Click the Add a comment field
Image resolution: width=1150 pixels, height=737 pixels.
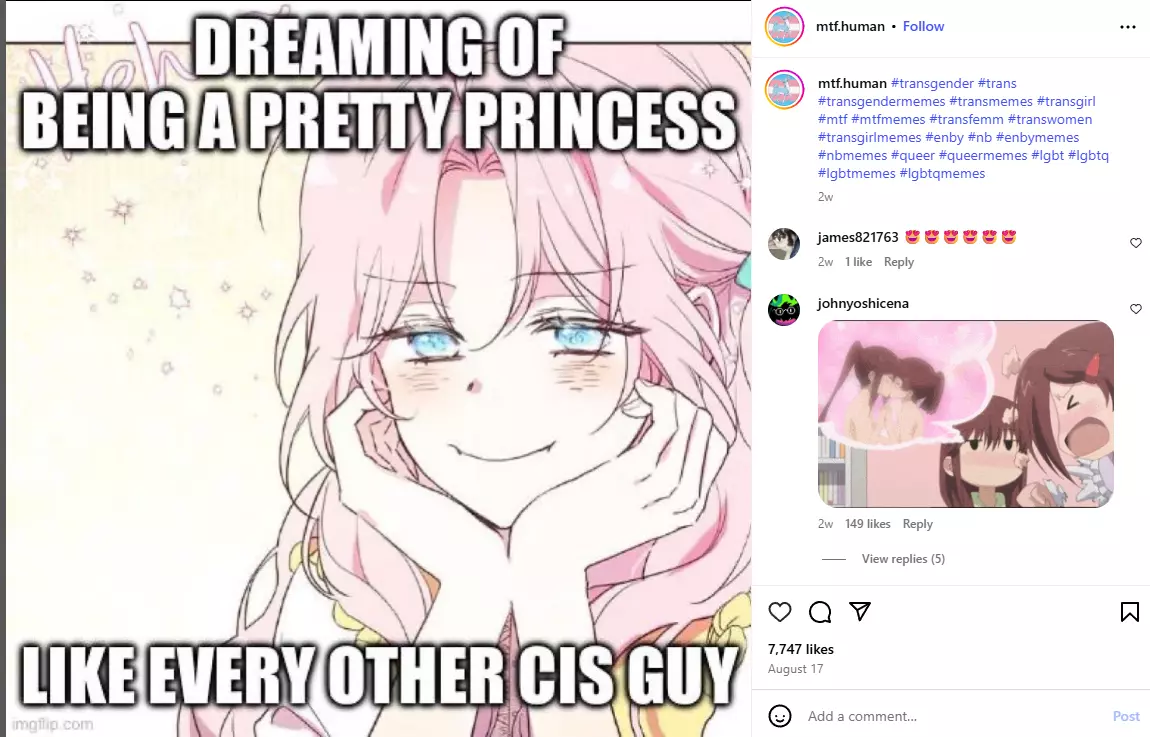coord(953,716)
